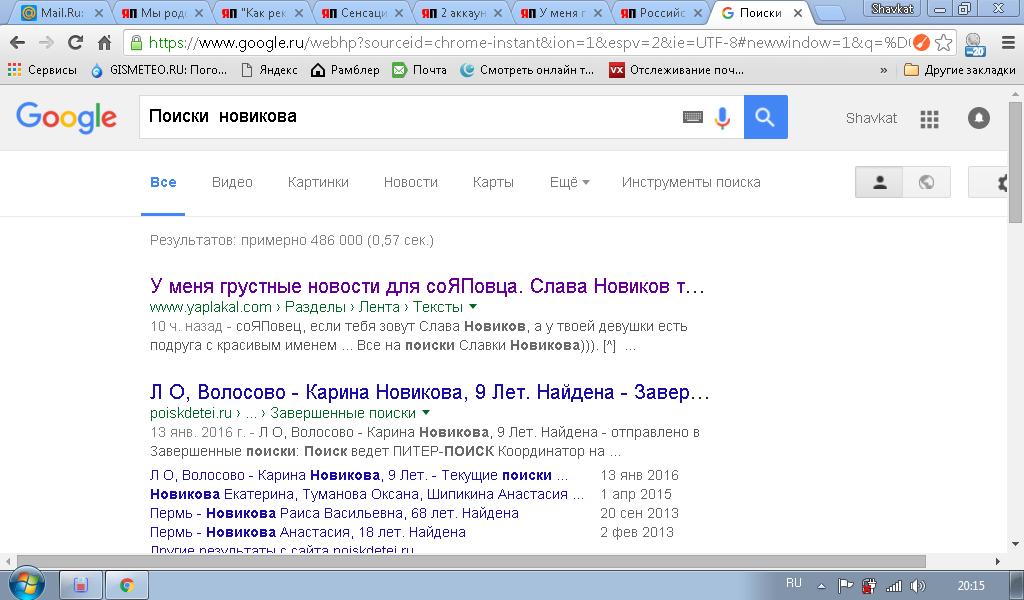Screen dimensions: 1024x600
Task: Go to the Google logo home
Action: [x=67, y=118]
